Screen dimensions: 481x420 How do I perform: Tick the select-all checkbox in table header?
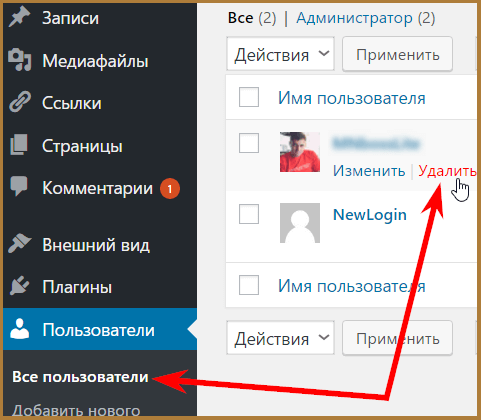pos(249,97)
